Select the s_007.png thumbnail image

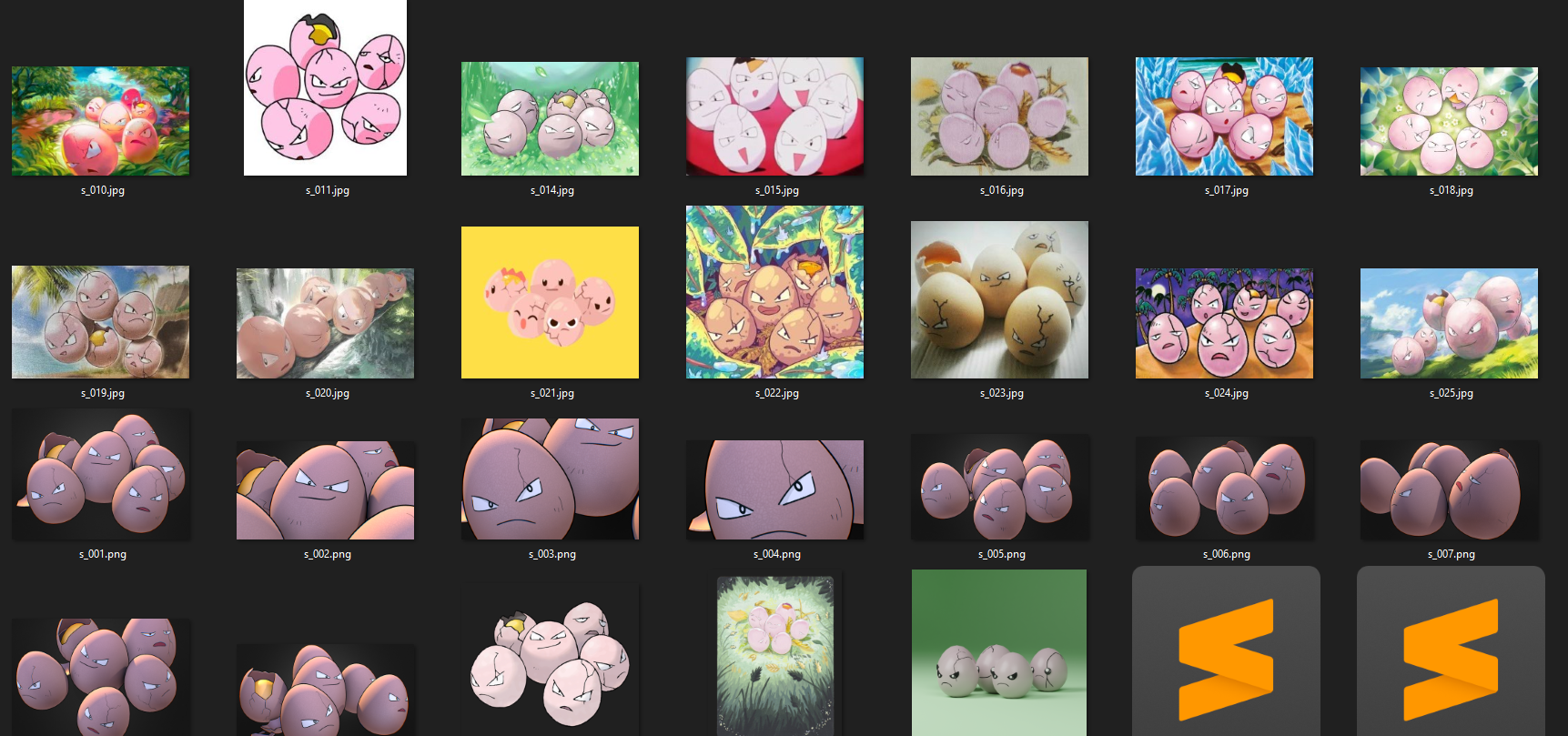(1450, 489)
